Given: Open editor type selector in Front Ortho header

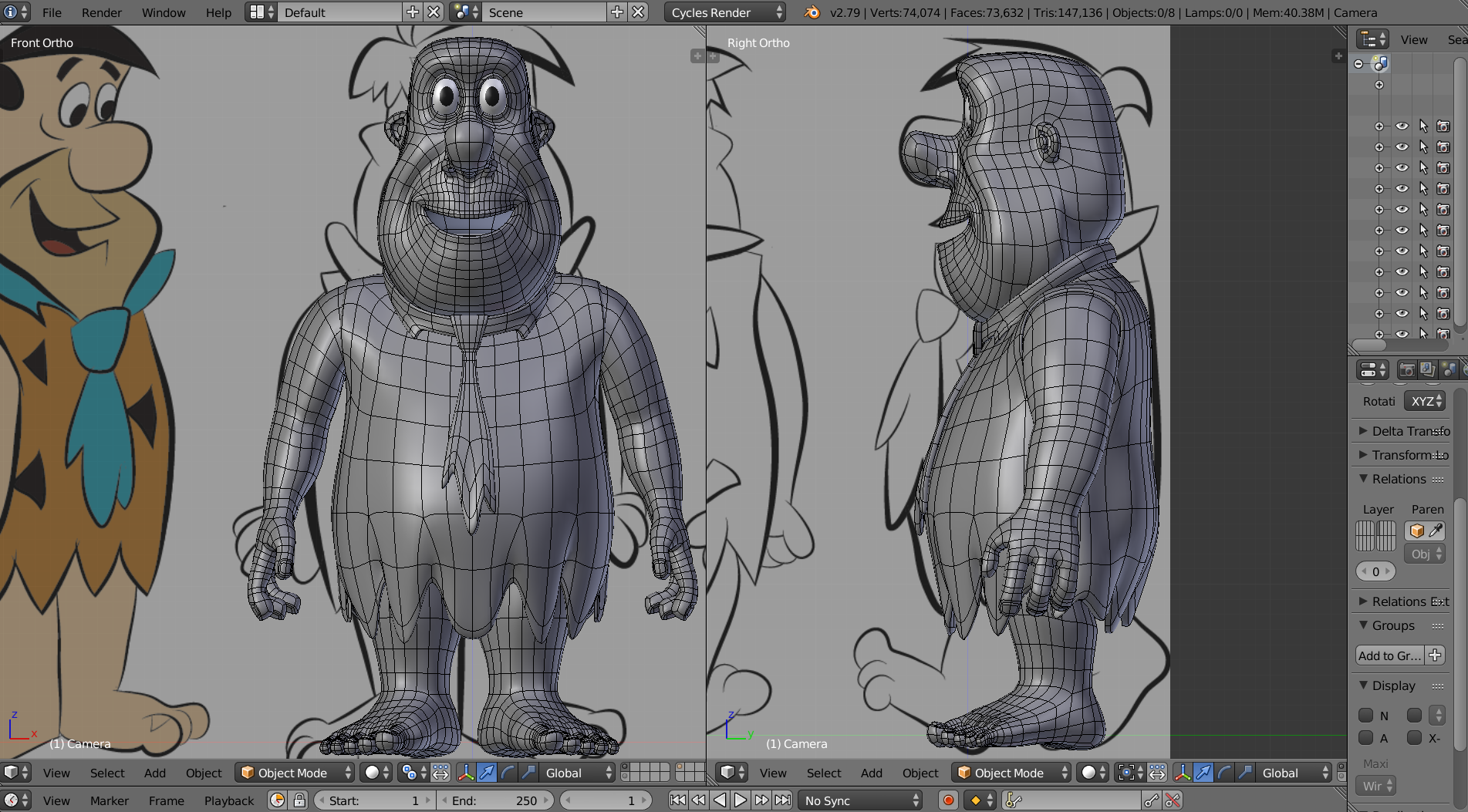Looking at the screenshot, I should pos(16,773).
